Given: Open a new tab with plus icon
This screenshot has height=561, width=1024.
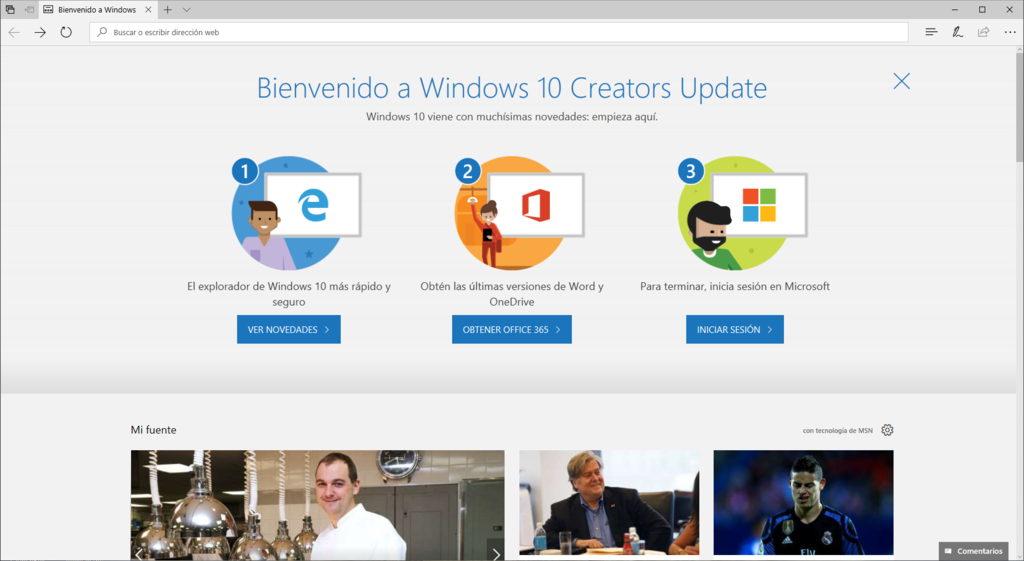Looking at the screenshot, I should pos(167,9).
